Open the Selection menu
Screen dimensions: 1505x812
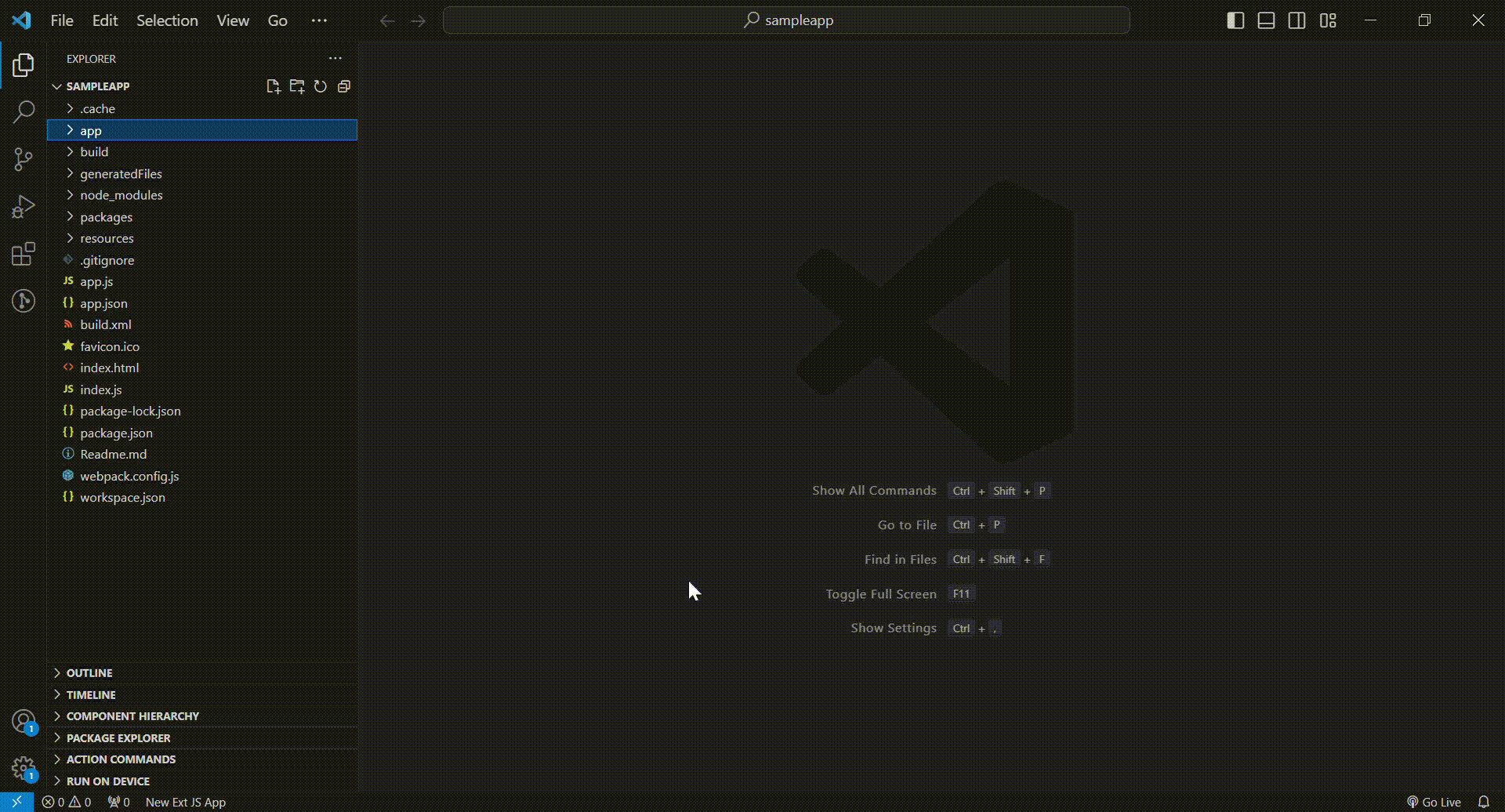point(167,20)
